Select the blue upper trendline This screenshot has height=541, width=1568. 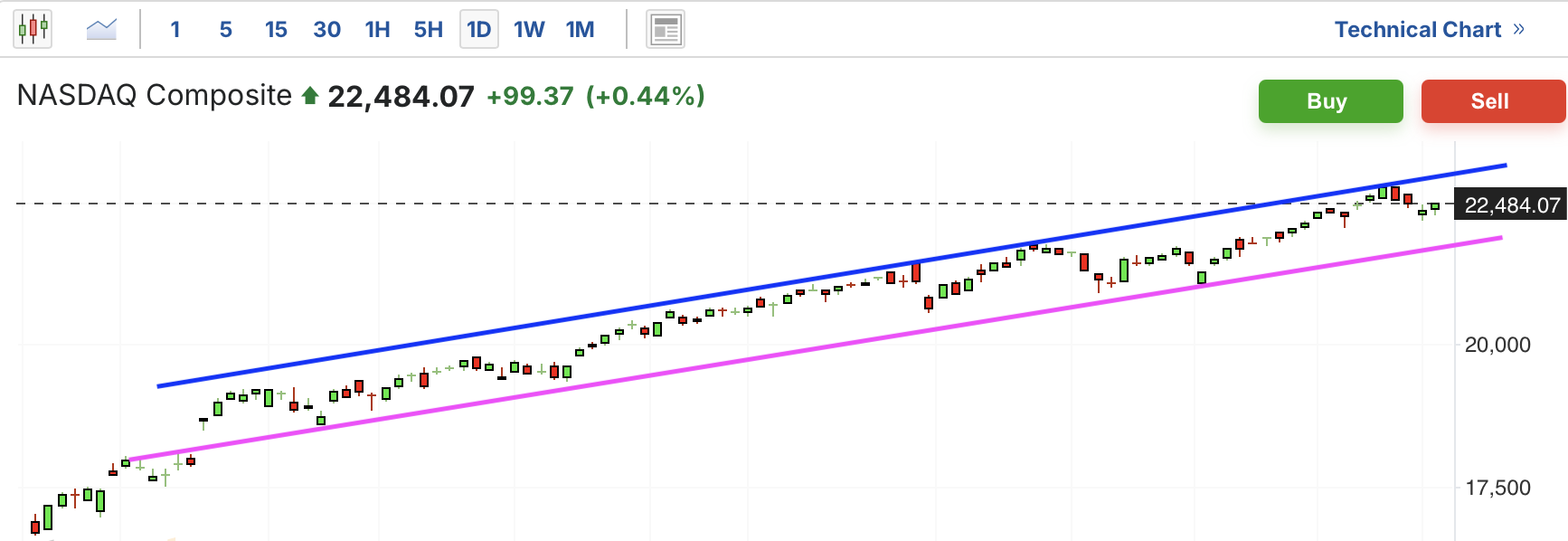(x=832, y=276)
